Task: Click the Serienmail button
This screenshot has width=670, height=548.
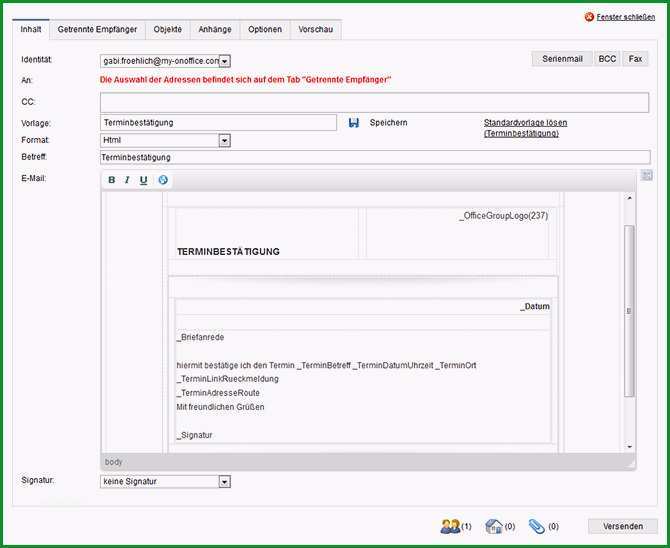Action: click(562, 59)
